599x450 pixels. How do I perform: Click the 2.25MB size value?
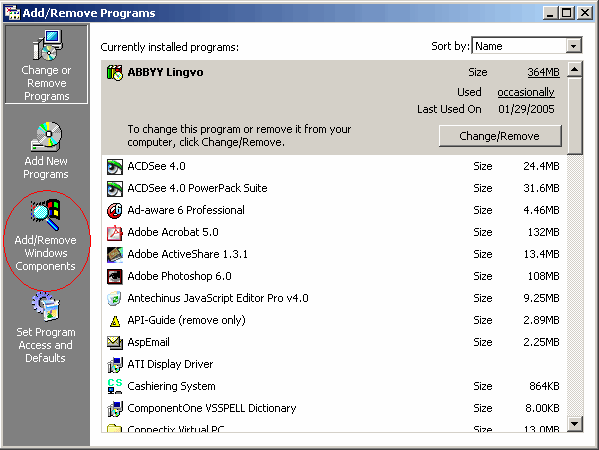[541, 342]
